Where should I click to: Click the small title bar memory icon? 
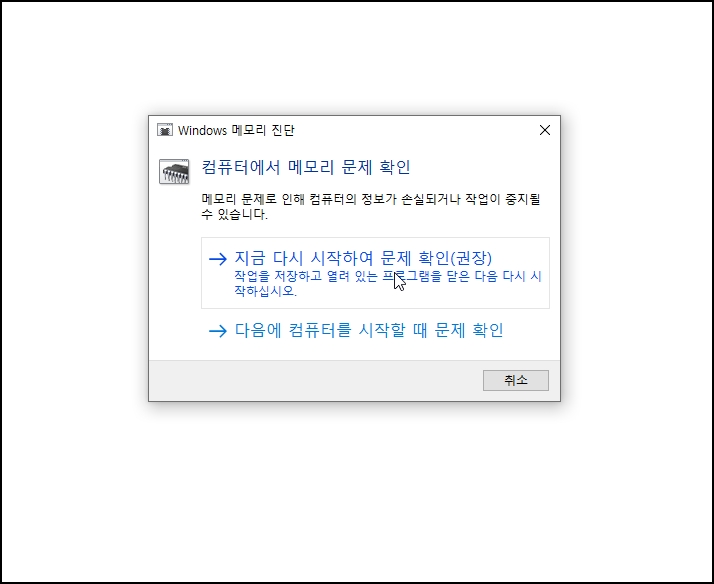(165, 130)
